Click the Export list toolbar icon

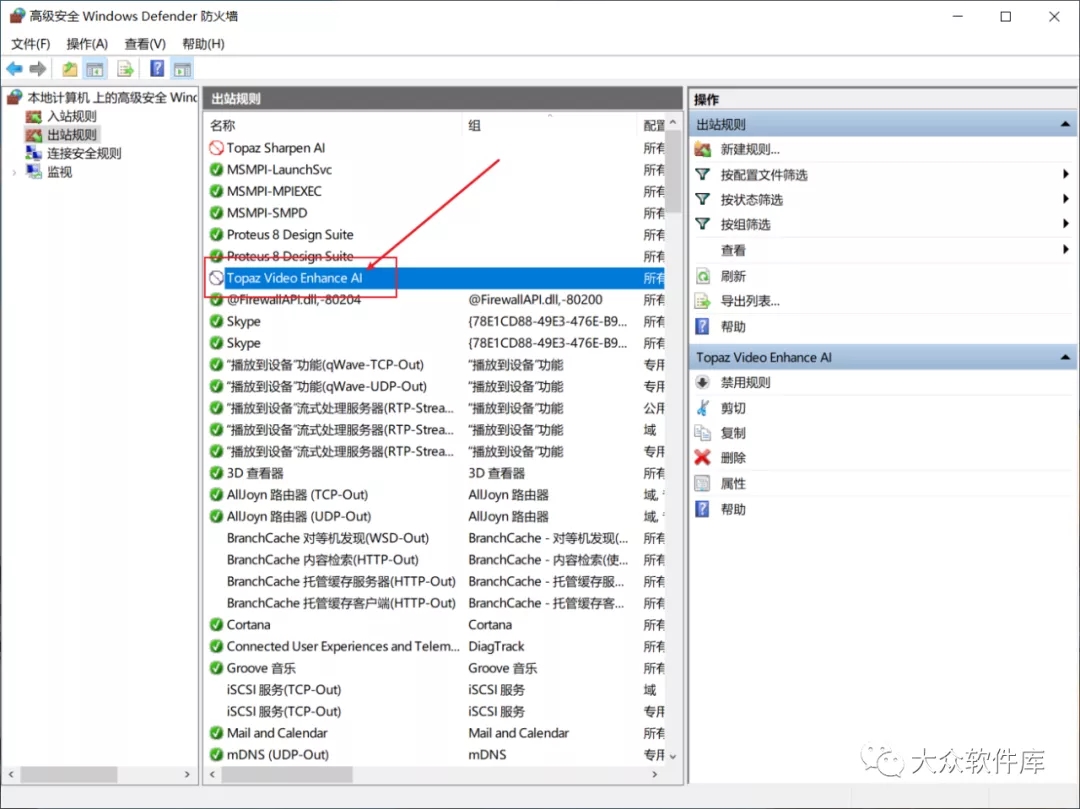pyautogui.click(x=126, y=69)
